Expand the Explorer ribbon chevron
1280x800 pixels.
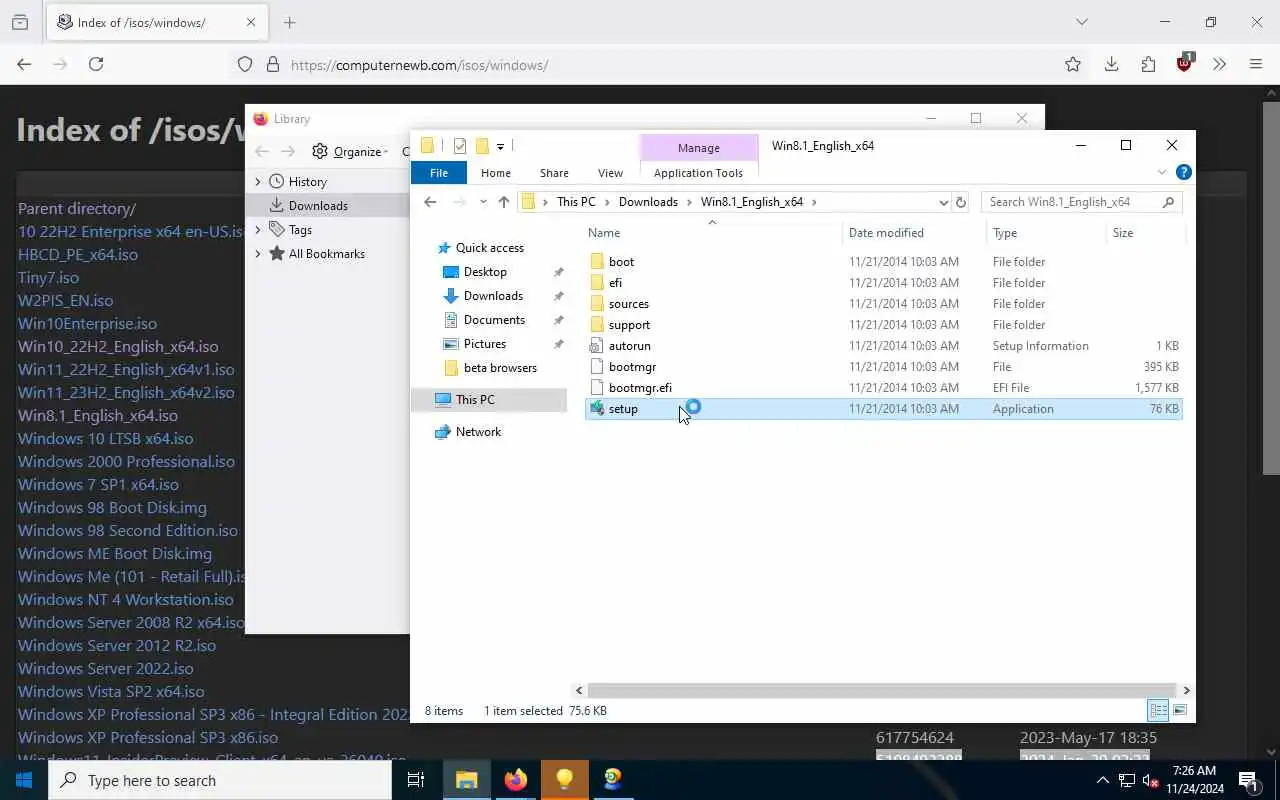(1162, 172)
